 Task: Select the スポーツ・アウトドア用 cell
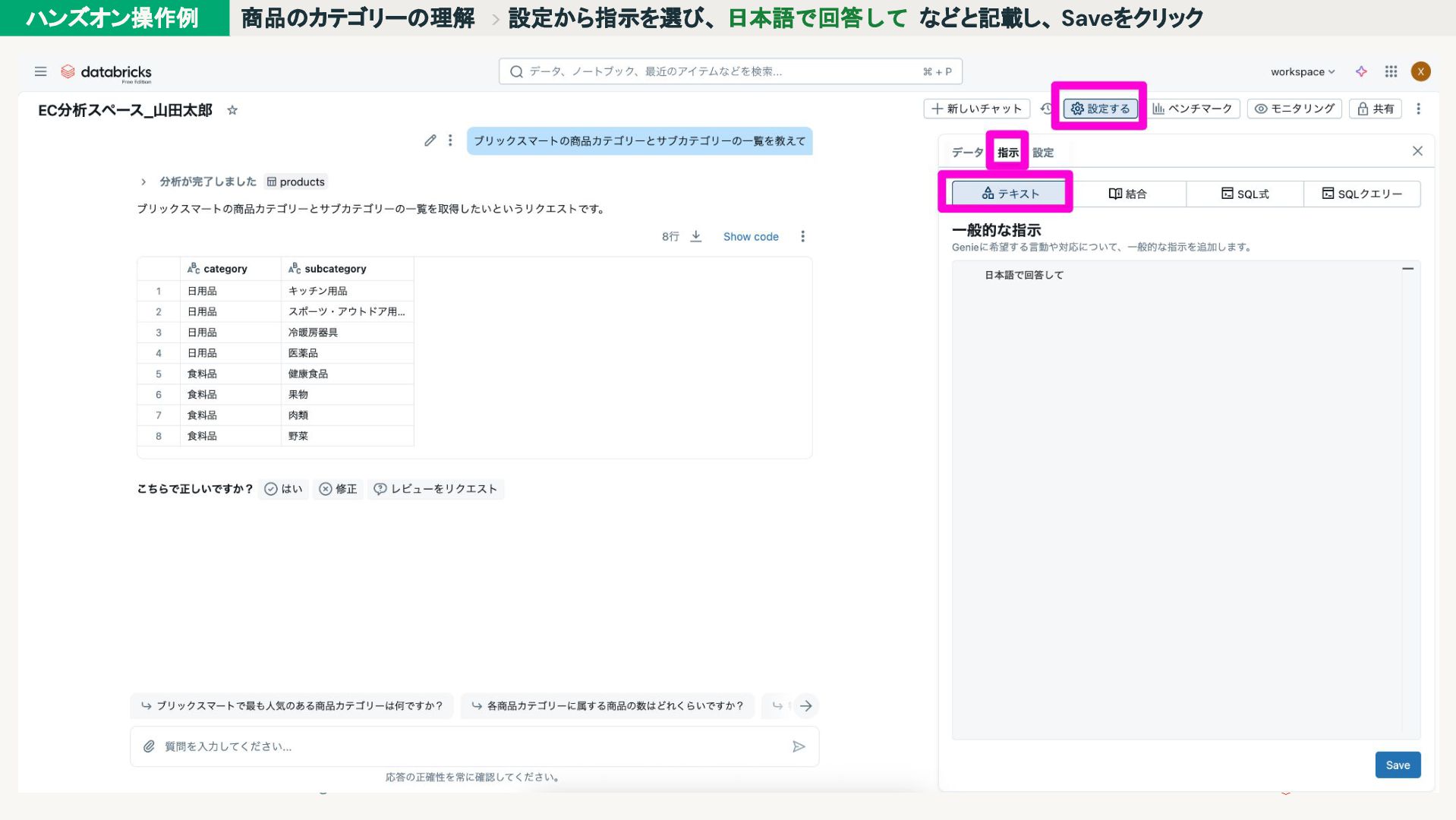348,311
